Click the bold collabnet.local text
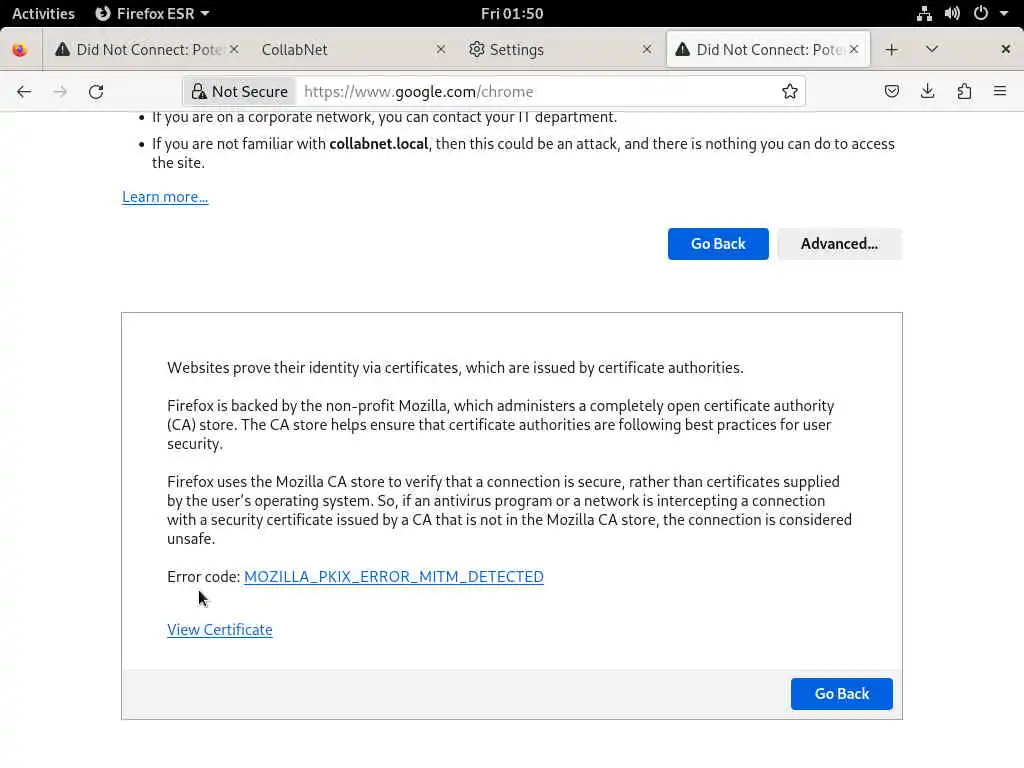The image size is (1024, 768). tap(379, 144)
